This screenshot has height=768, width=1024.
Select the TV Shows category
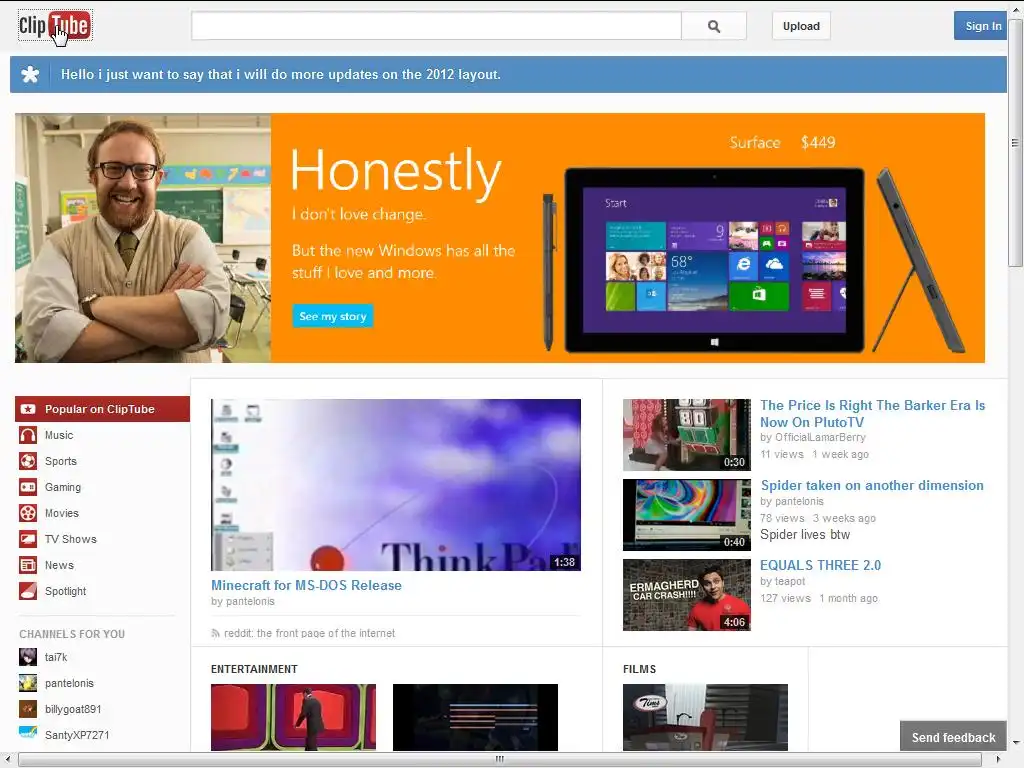click(x=71, y=539)
